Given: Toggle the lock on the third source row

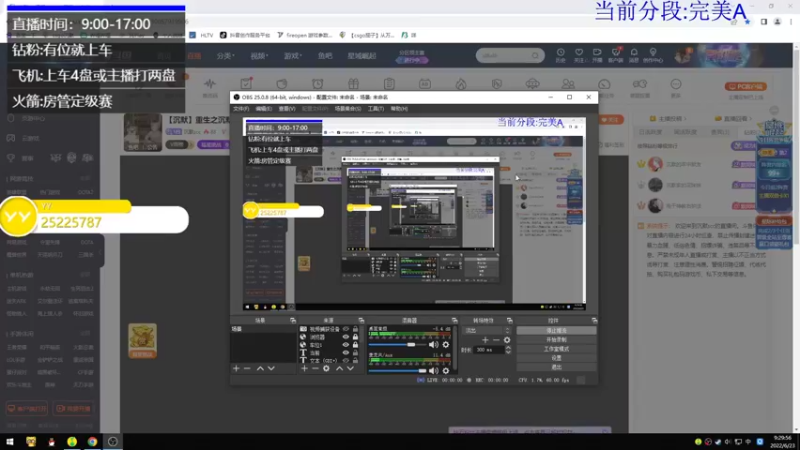Looking at the screenshot, I should 355,345.
